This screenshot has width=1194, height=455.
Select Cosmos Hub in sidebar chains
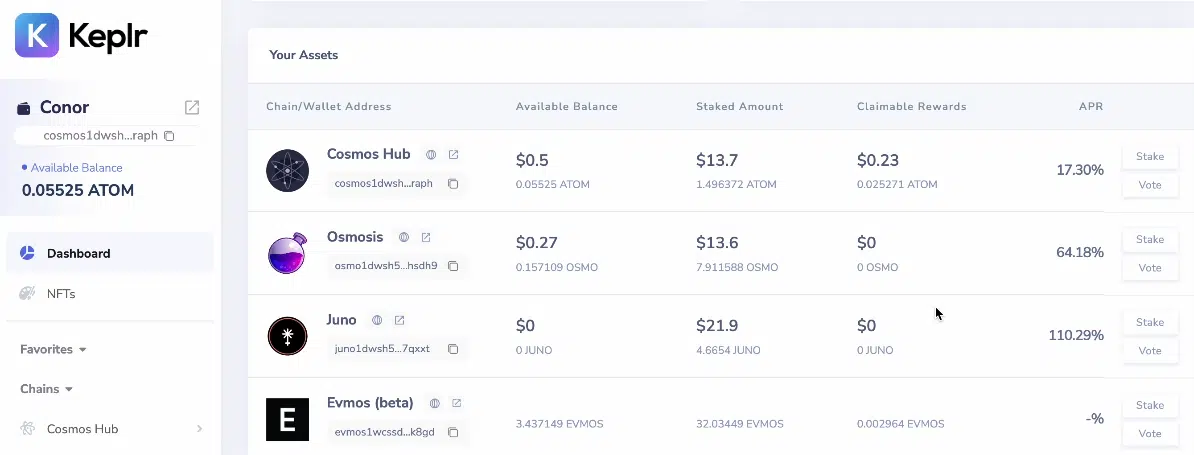tap(110, 429)
